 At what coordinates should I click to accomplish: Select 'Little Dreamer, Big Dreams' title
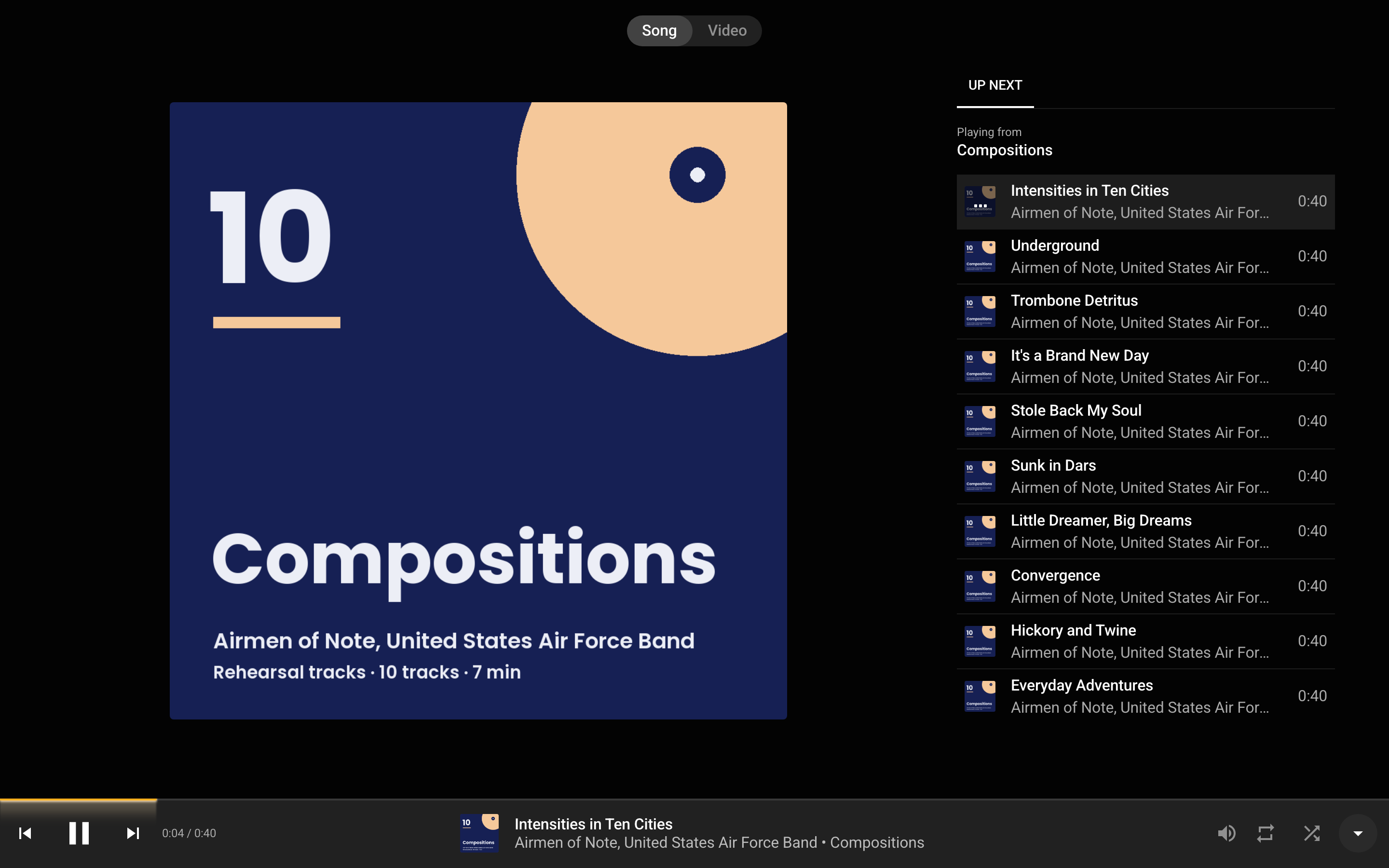tap(1101, 521)
